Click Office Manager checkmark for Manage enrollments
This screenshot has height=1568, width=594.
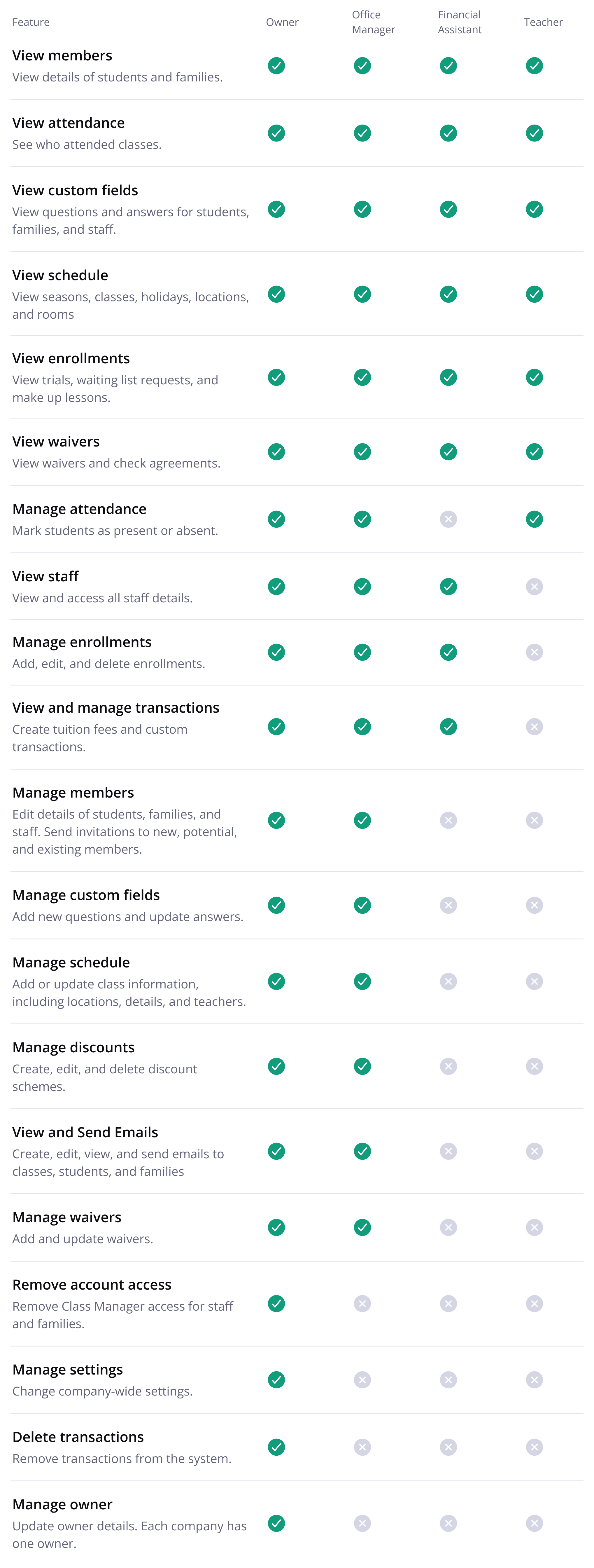362,653
